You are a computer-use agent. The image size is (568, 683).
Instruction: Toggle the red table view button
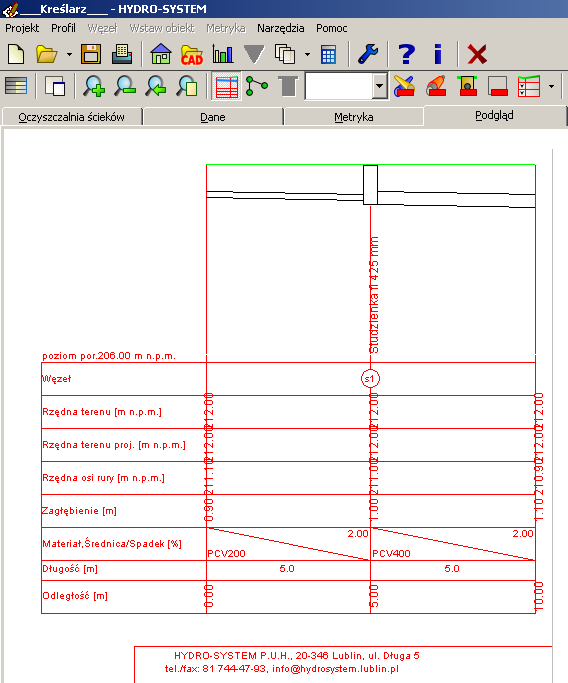[x=227, y=86]
